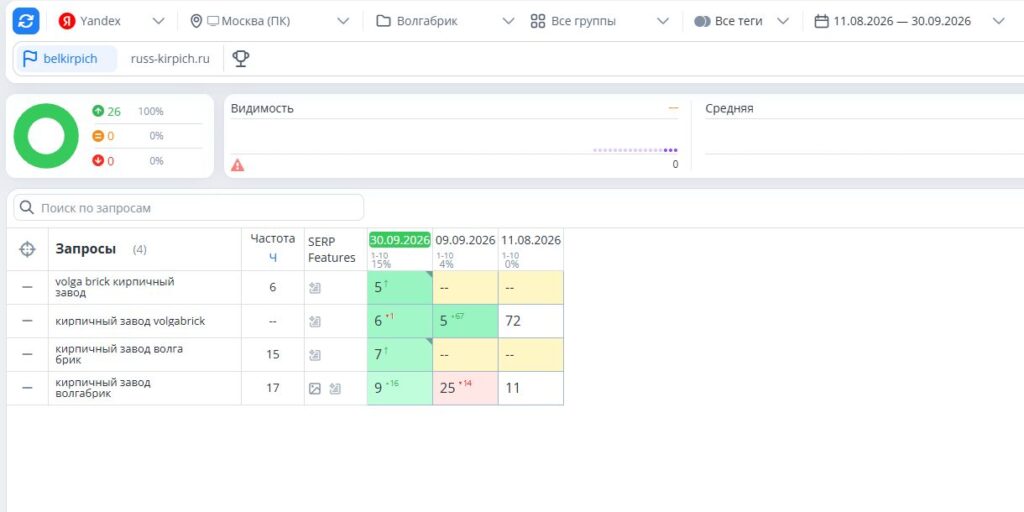Open the Все группы dropdown

(600, 21)
